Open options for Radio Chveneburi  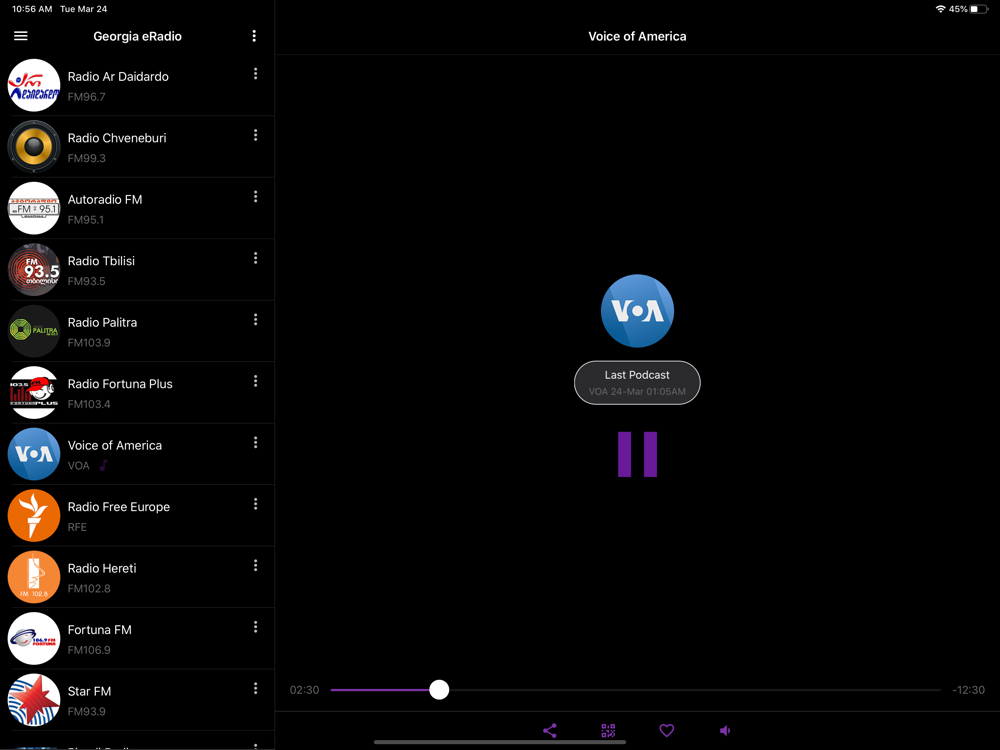(256, 135)
